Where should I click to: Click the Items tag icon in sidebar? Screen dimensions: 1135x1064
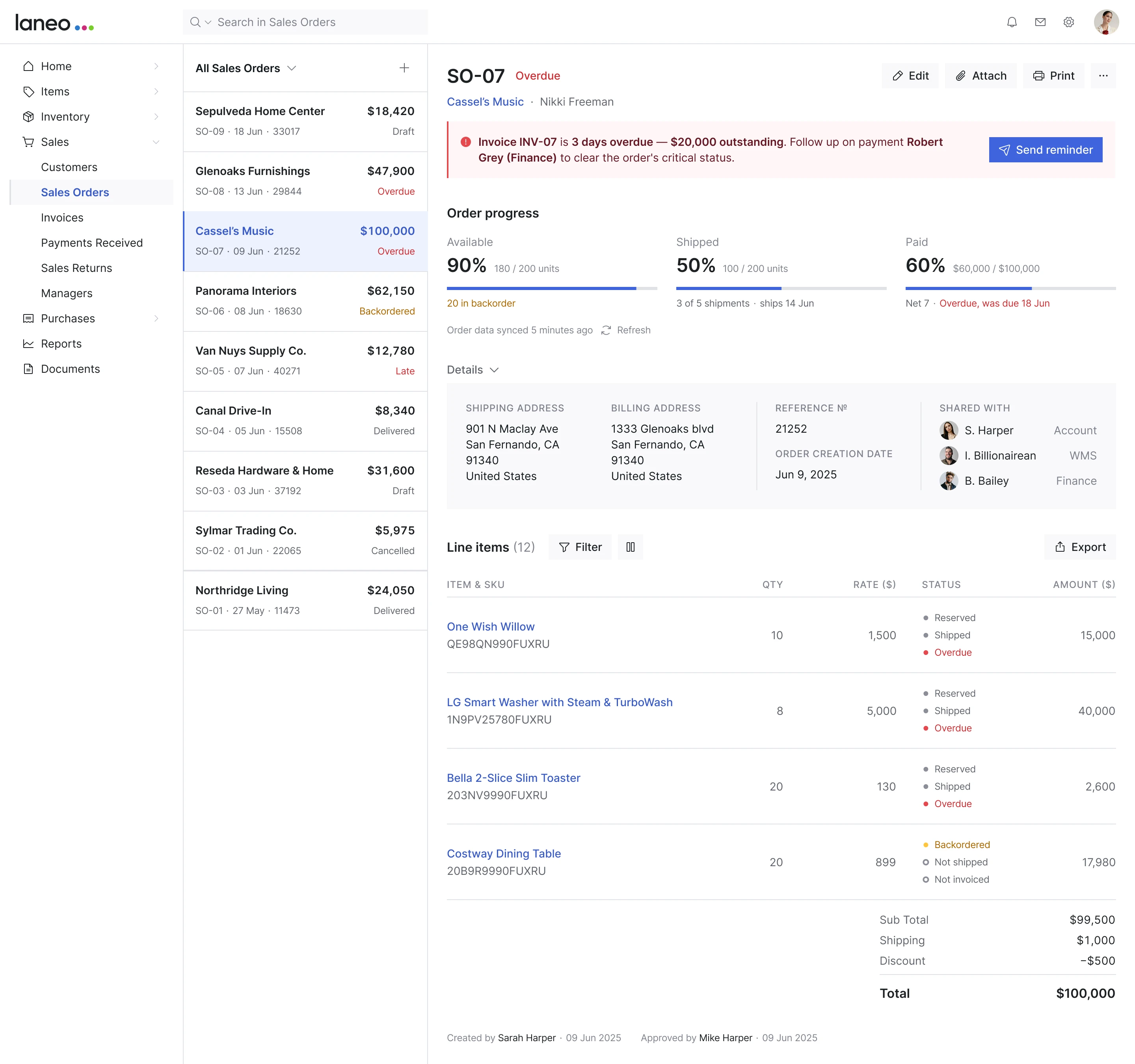pos(28,91)
